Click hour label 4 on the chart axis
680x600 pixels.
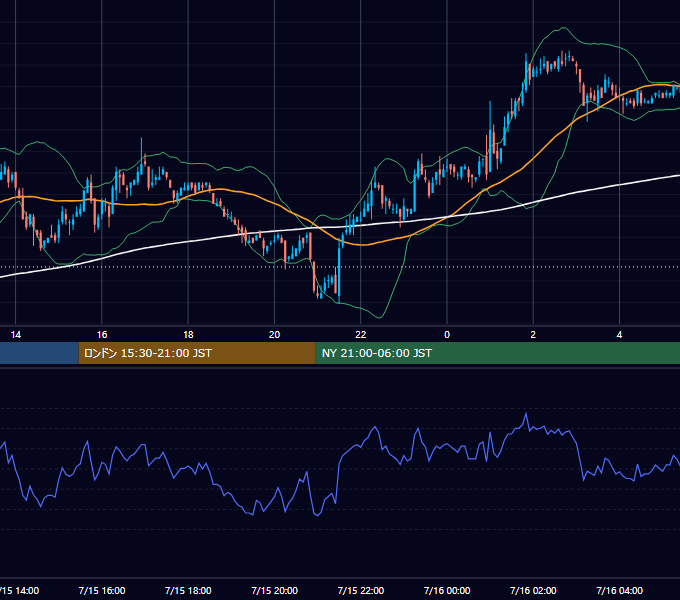point(620,335)
